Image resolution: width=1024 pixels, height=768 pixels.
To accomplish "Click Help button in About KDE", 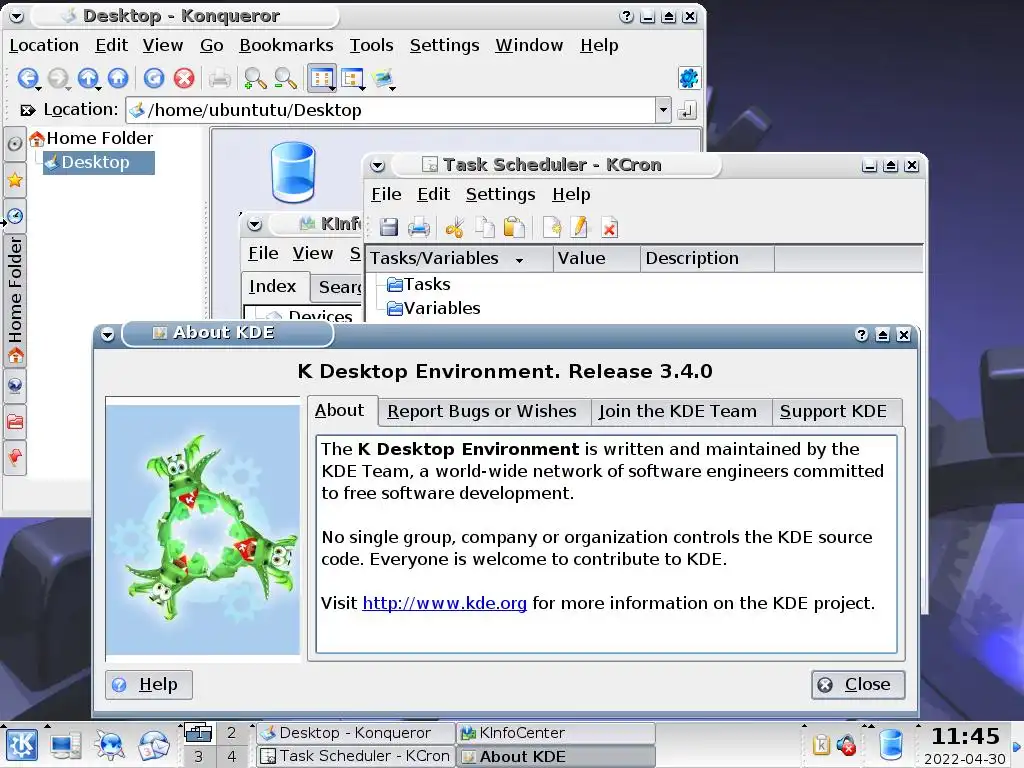I will click(148, 684).
